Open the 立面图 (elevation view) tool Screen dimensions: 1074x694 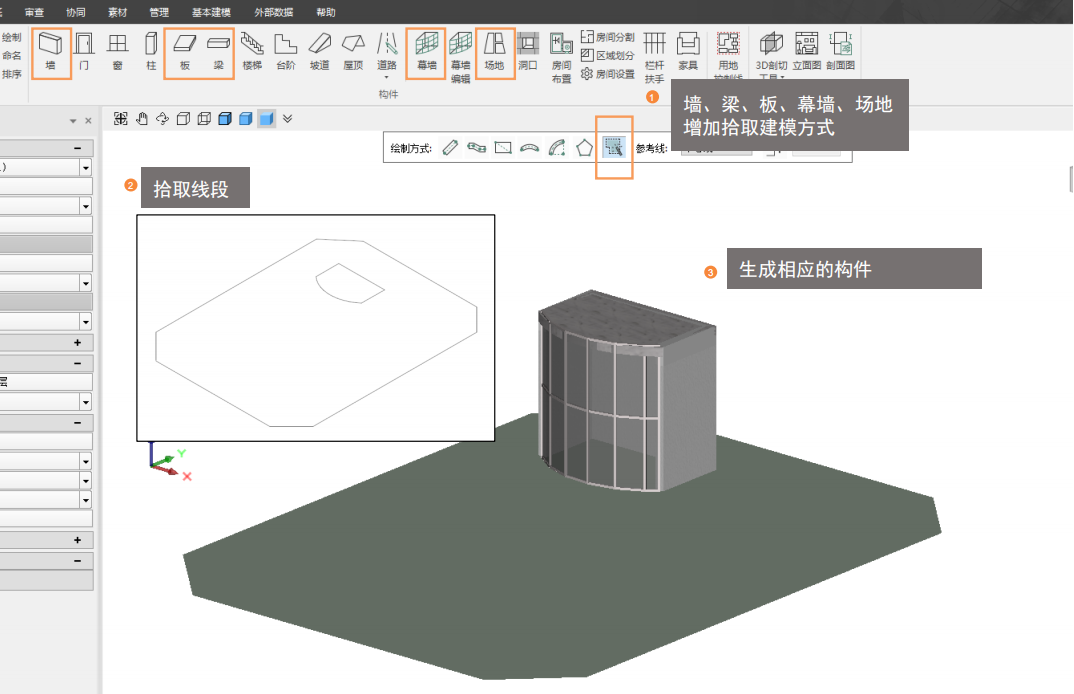tap(806, 50)
